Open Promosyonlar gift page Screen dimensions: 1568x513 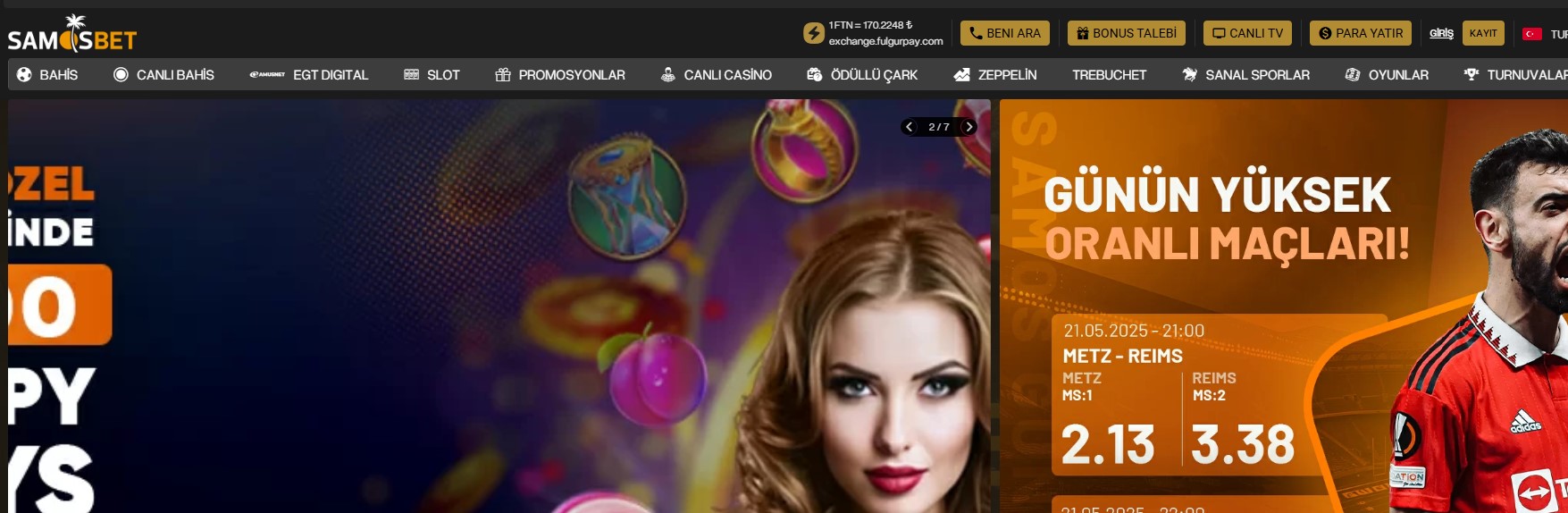tap(560, 75)
